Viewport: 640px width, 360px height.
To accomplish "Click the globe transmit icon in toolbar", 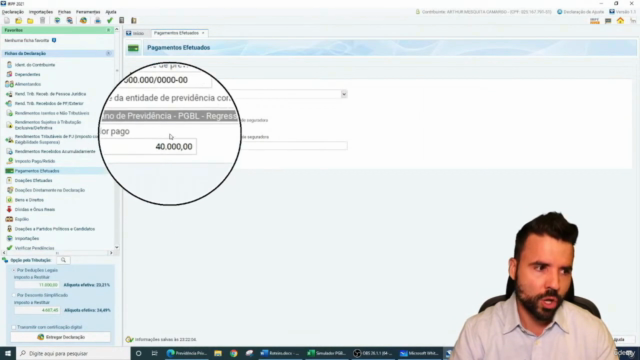I will pyautogui.click(x=83, y=20).
